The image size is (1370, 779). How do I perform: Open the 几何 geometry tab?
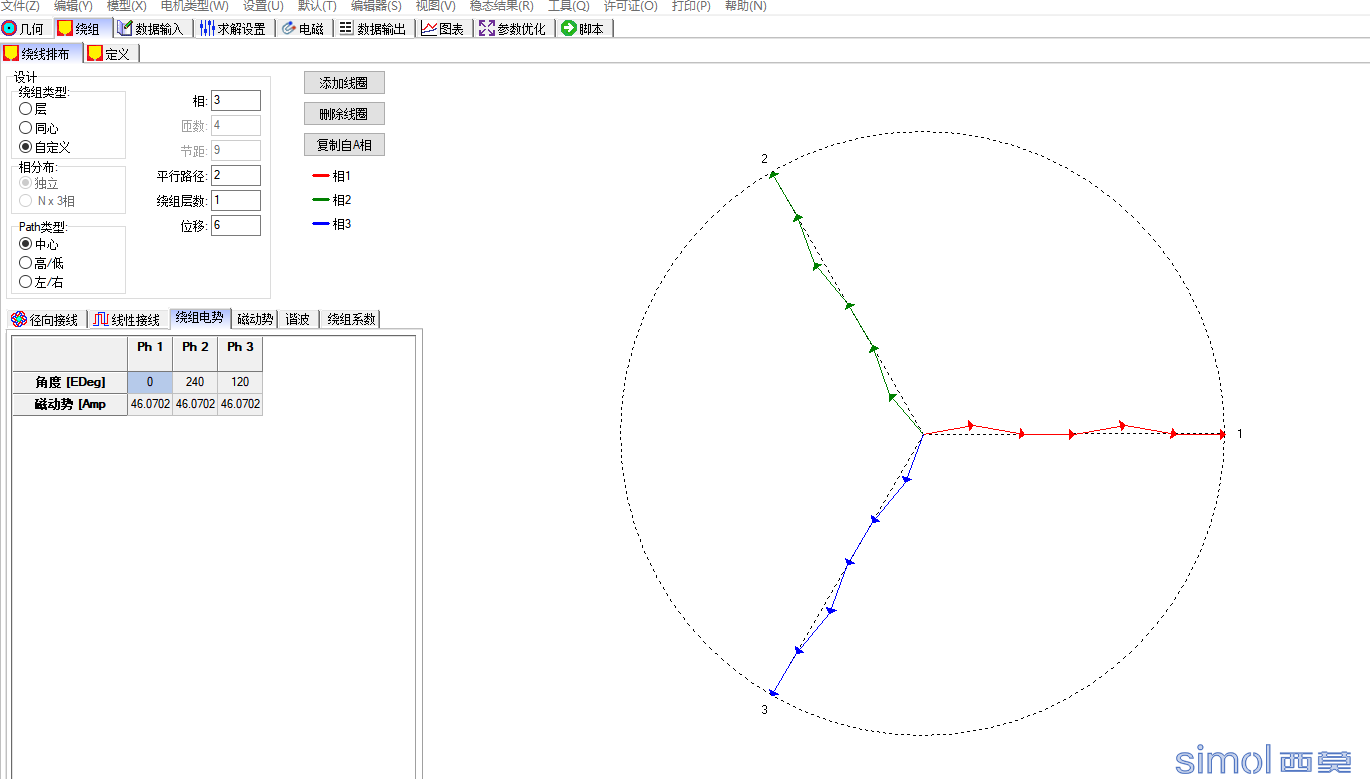tap(24, 28)
